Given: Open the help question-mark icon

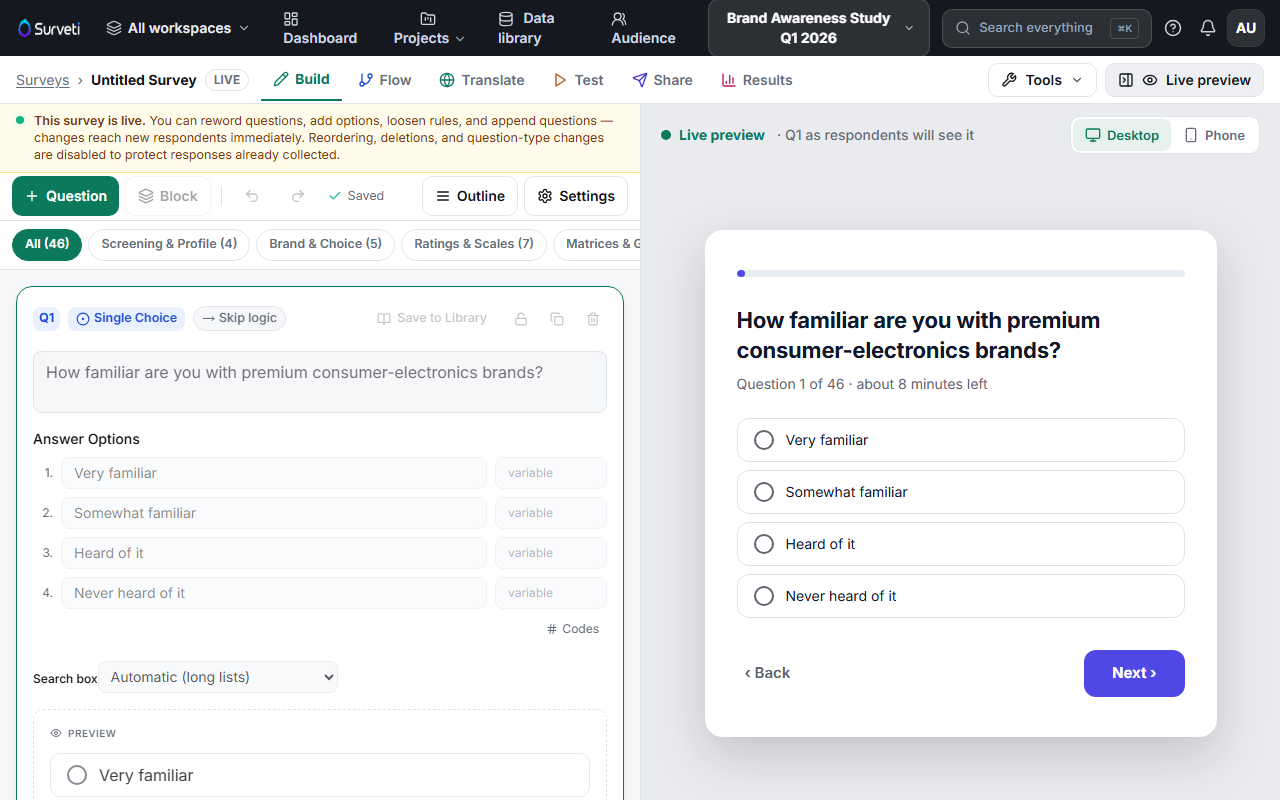Looking at the screenshot, I should point(1173,28).
